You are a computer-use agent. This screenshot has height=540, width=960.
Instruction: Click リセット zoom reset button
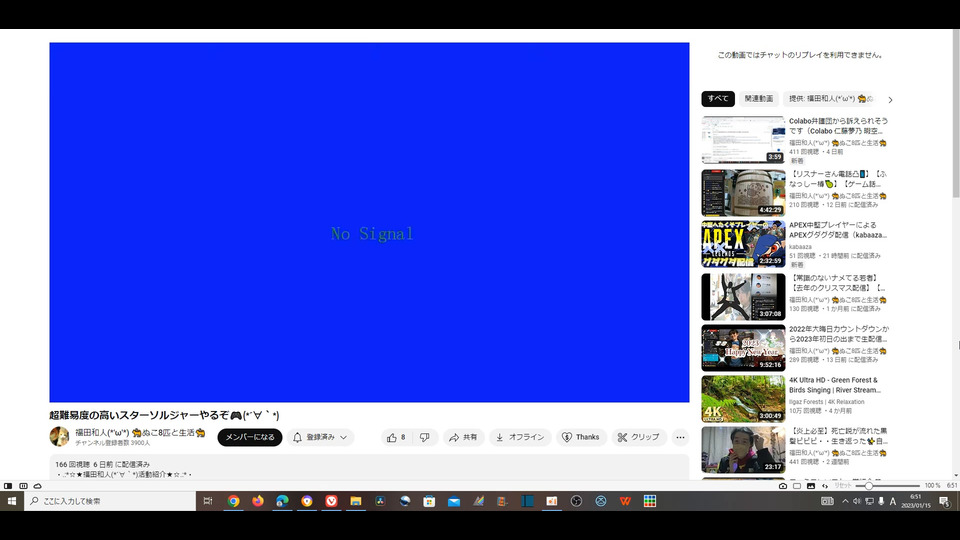[x=843, y=486]
